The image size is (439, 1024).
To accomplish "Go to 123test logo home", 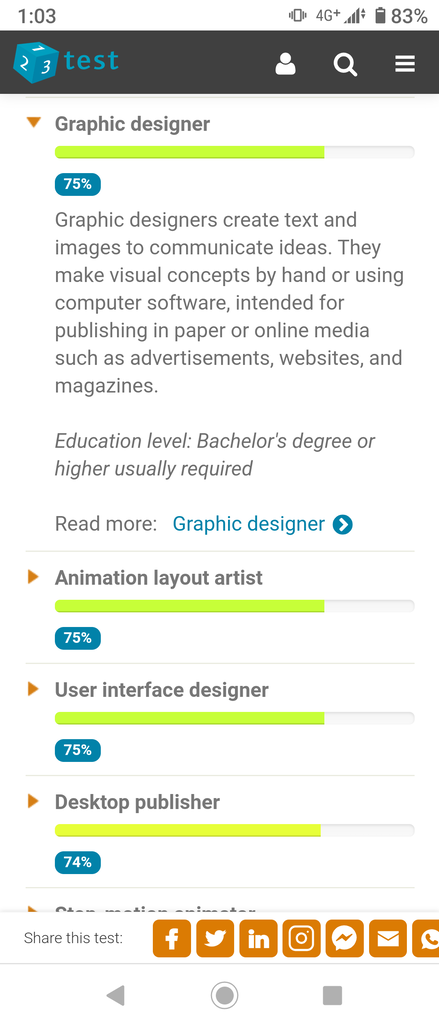I will [x=66, y=63].
